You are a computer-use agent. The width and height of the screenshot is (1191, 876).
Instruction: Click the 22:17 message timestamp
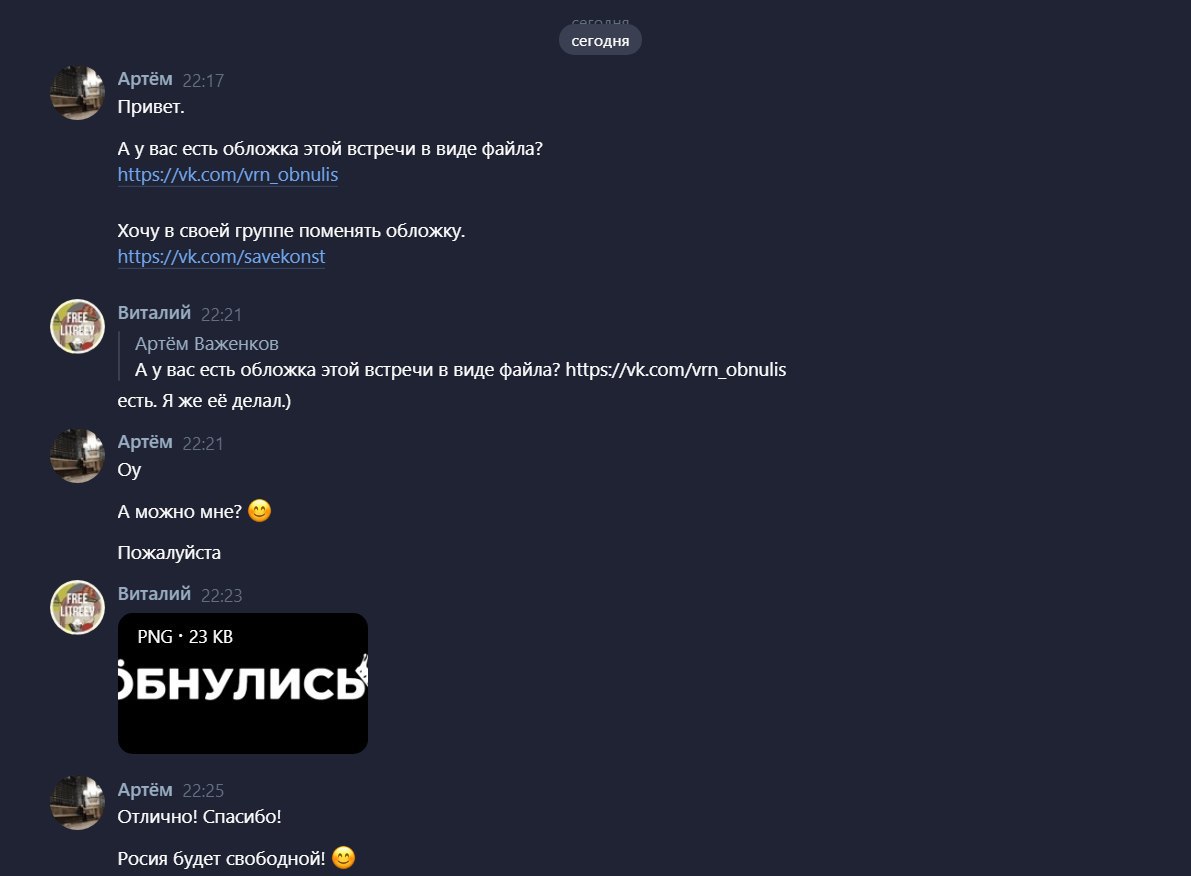coord(203,81)
